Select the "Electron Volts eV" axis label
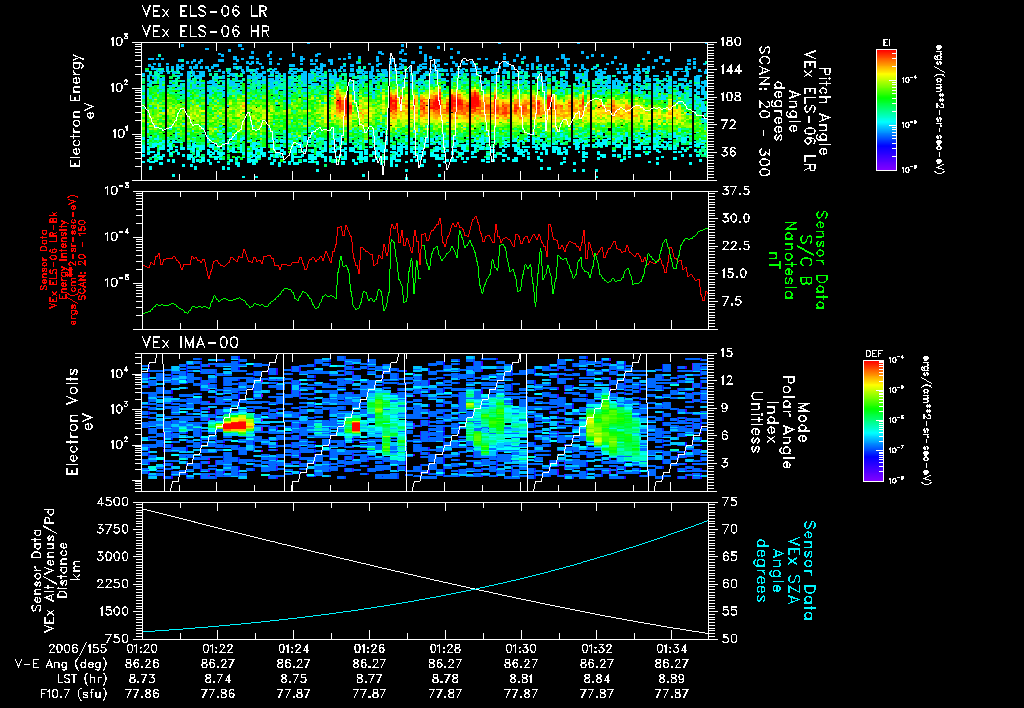 pos(79,421)
